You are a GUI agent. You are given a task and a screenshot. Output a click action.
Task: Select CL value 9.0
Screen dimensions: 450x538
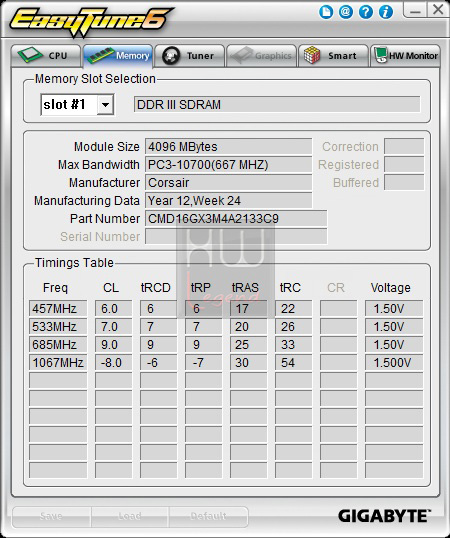pos(114,344)
